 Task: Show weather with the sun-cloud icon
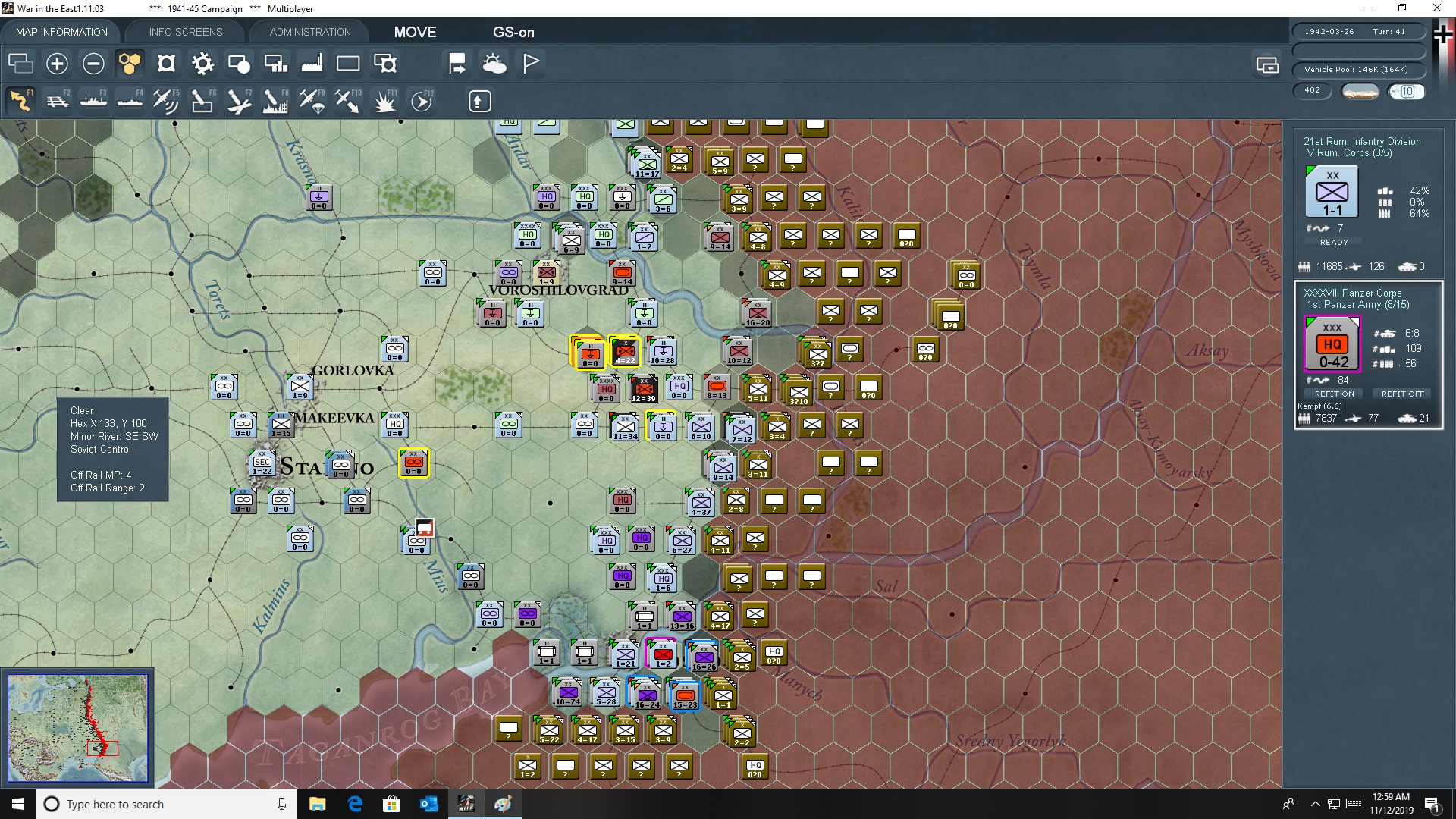[x=494, y=64]
